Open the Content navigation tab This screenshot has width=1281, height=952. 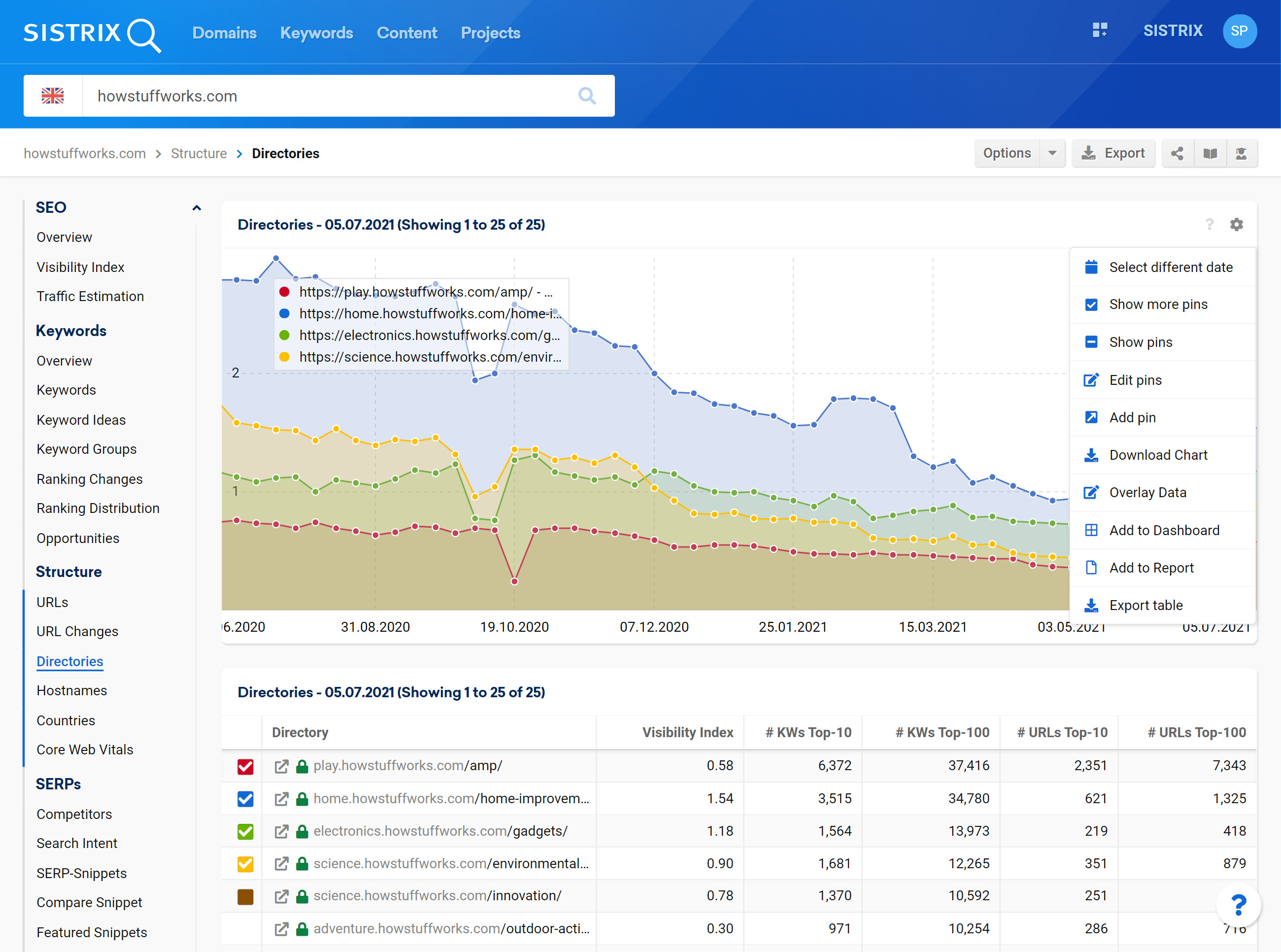[x=407, y=33]
